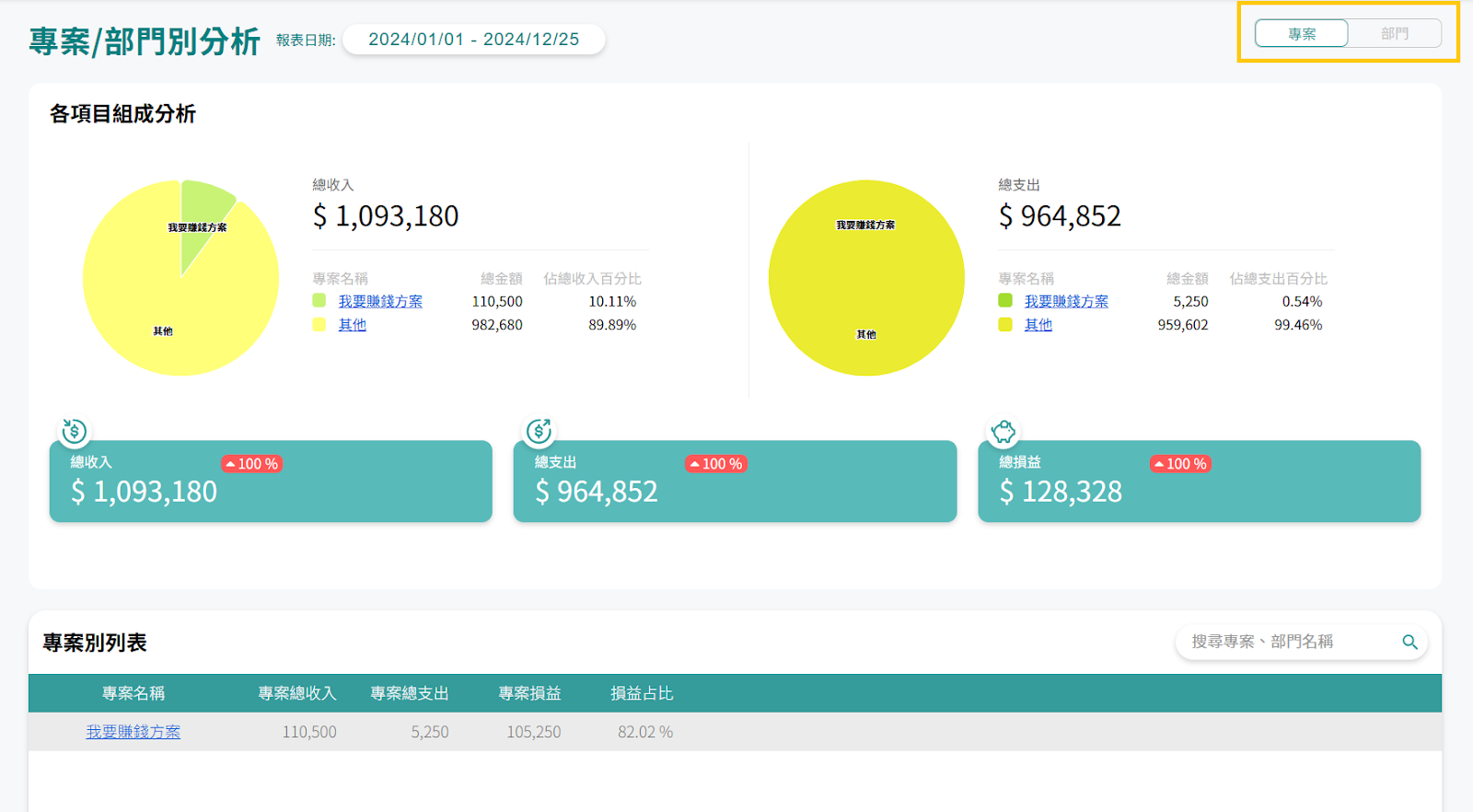
Task: Click light green swatch in income legend
Action: click(319, 300)
